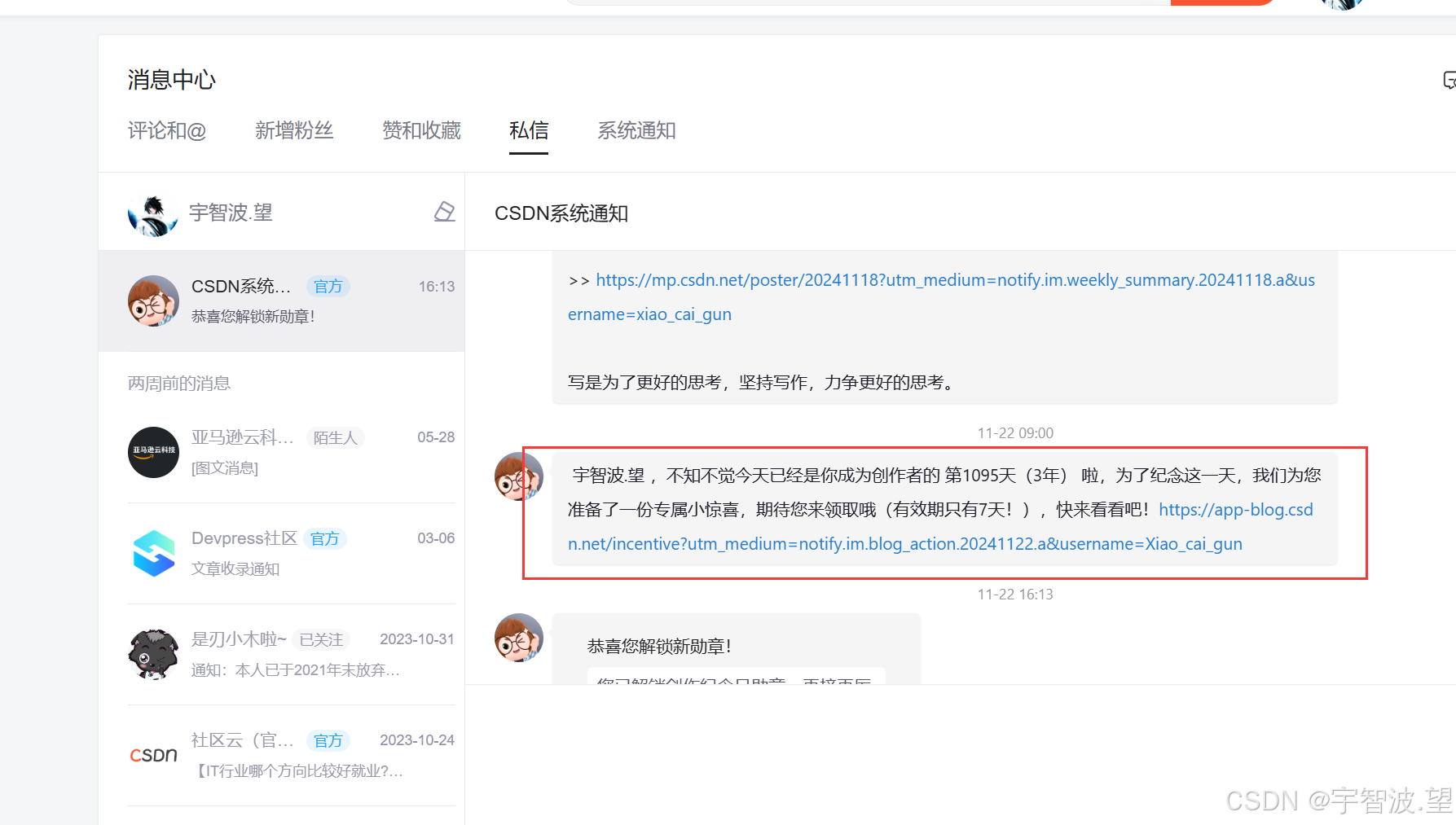Open the mp.csdn.net poster weekly summary link
The height and width of the screenshot is (825, 1456).
941,296
